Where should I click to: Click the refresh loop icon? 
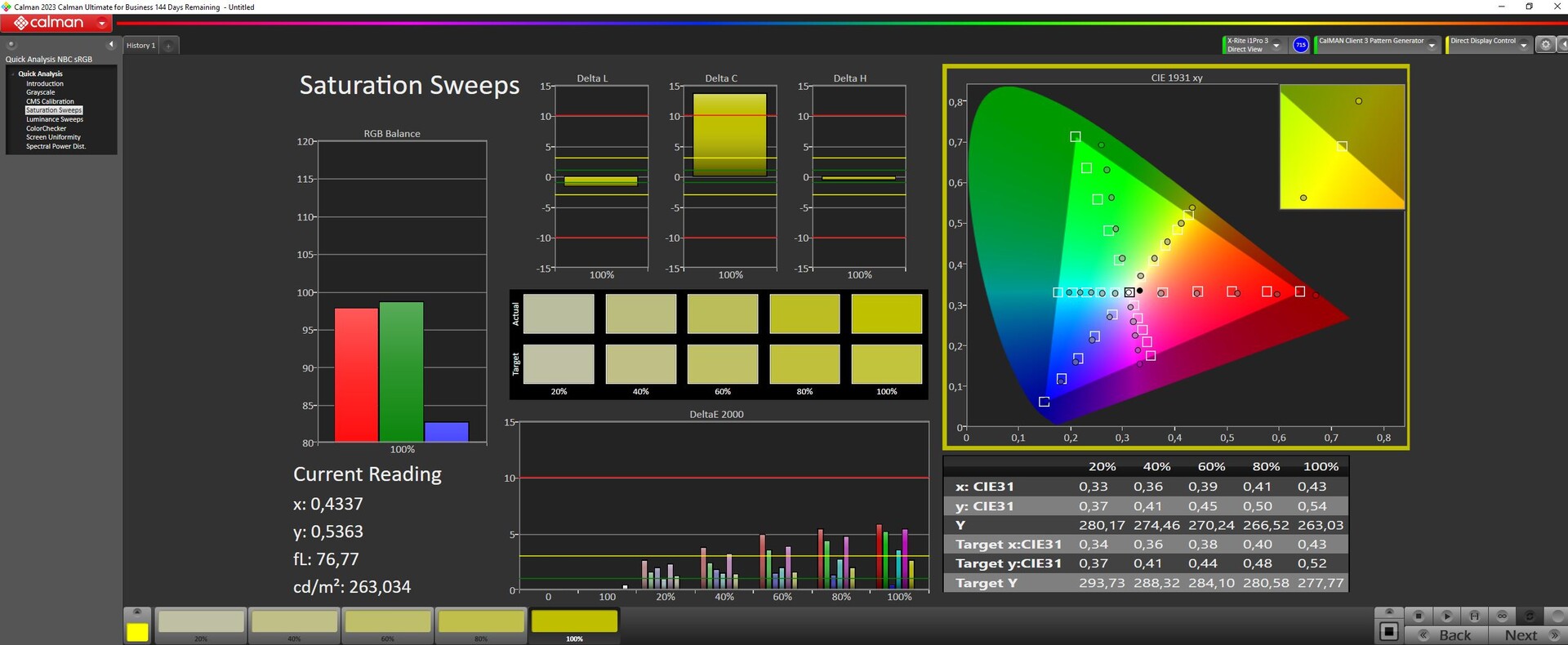tap(1530, 616)
